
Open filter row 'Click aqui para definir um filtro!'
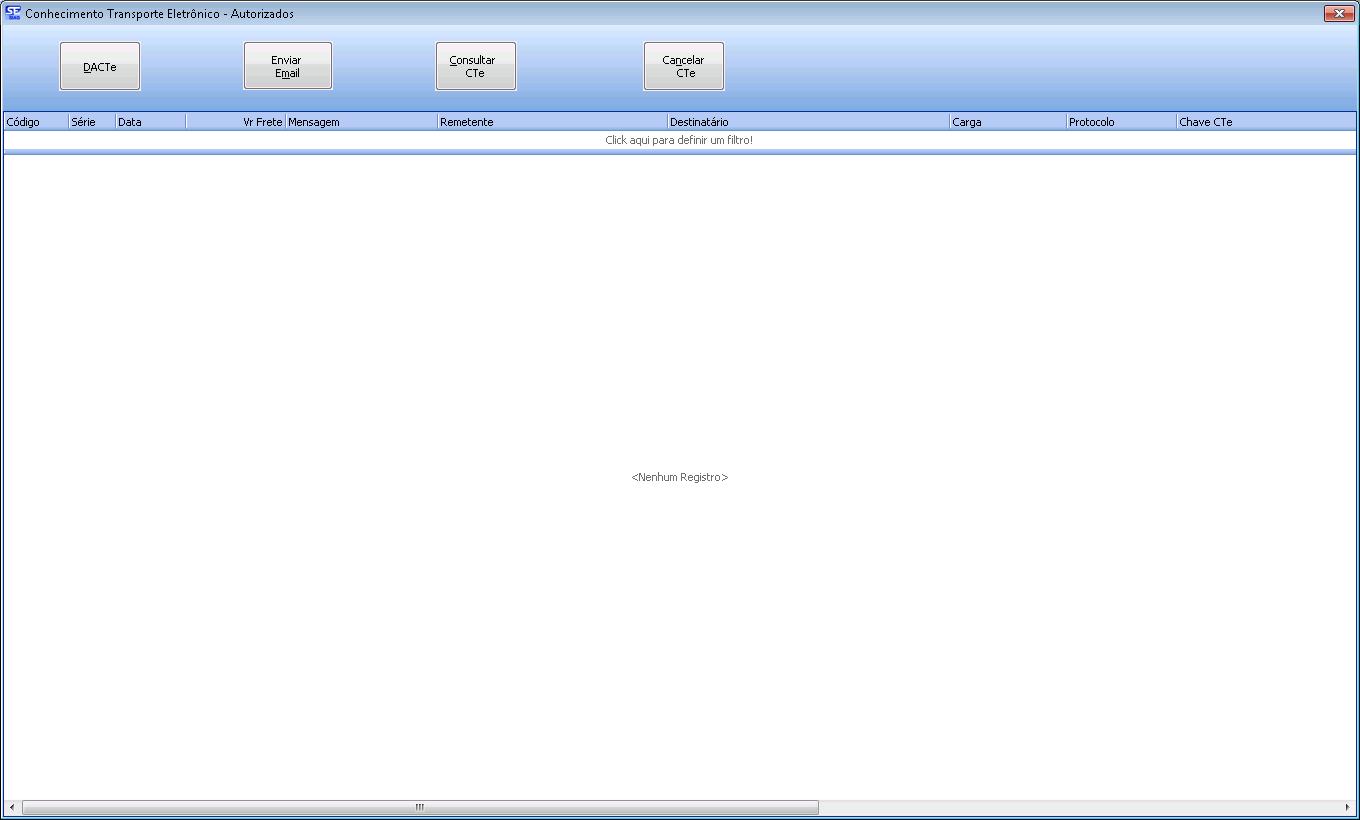pyautogui.click(x=679, y=141)
